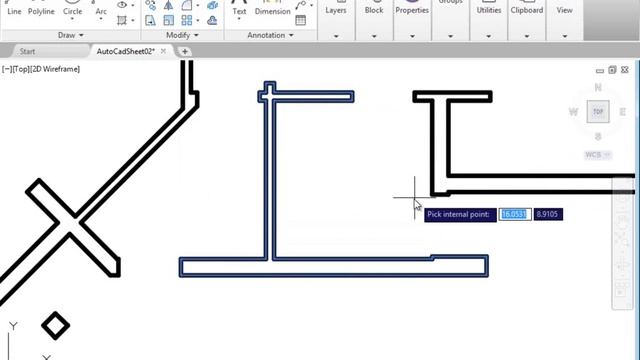Open the [Top] view controls menu
The image size is (640, 360).
click(x=21, y=69)
